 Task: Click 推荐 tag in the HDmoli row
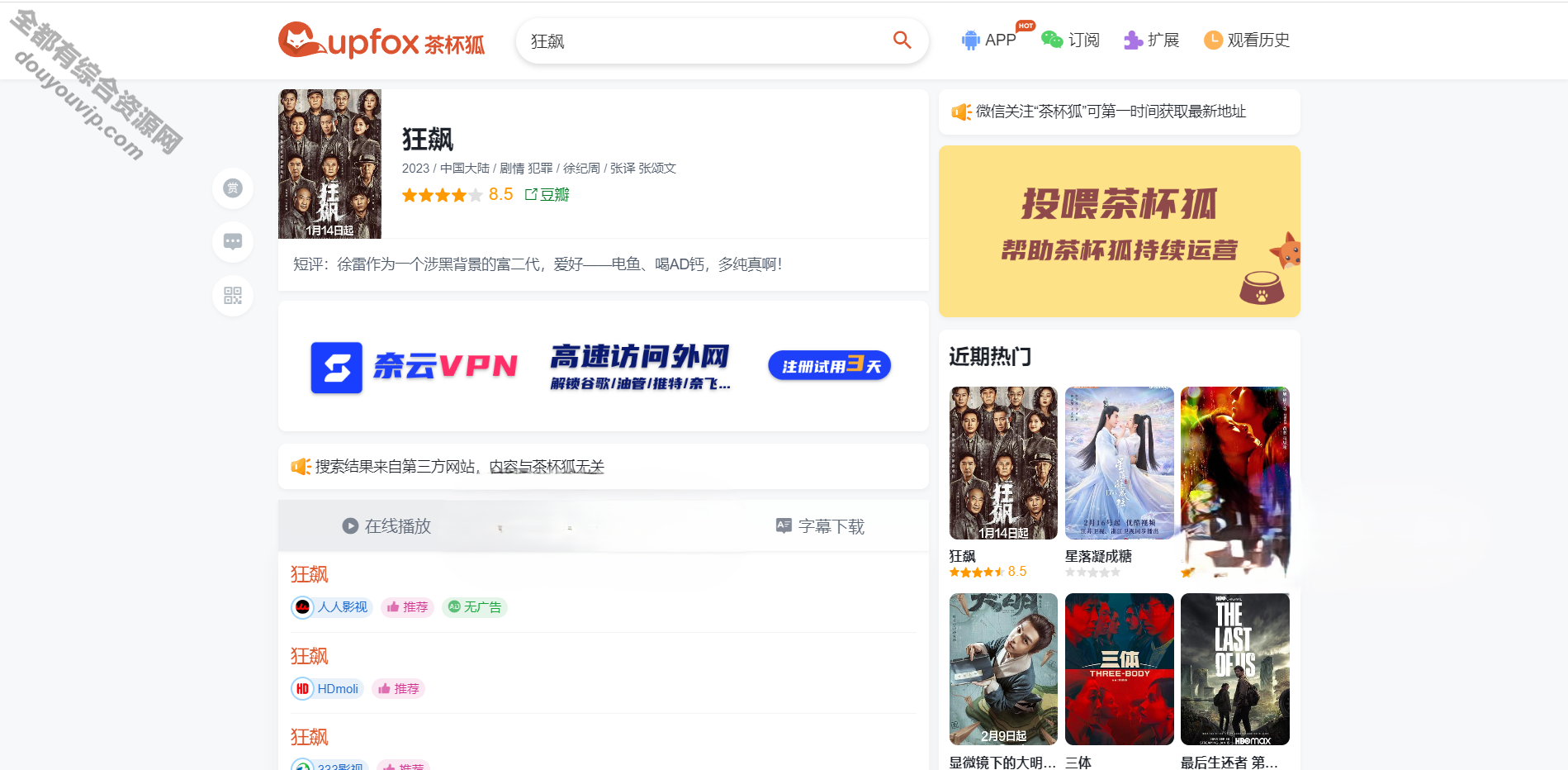pyautogui.click(x=398, y=689)
